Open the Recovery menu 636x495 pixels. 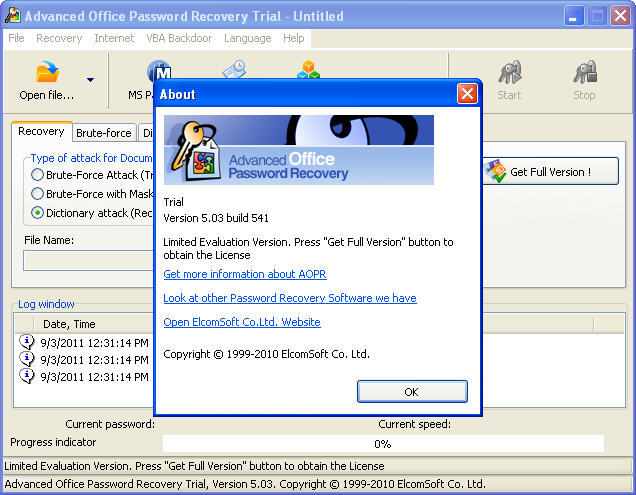pyautogui.click(x=59, y=38)
